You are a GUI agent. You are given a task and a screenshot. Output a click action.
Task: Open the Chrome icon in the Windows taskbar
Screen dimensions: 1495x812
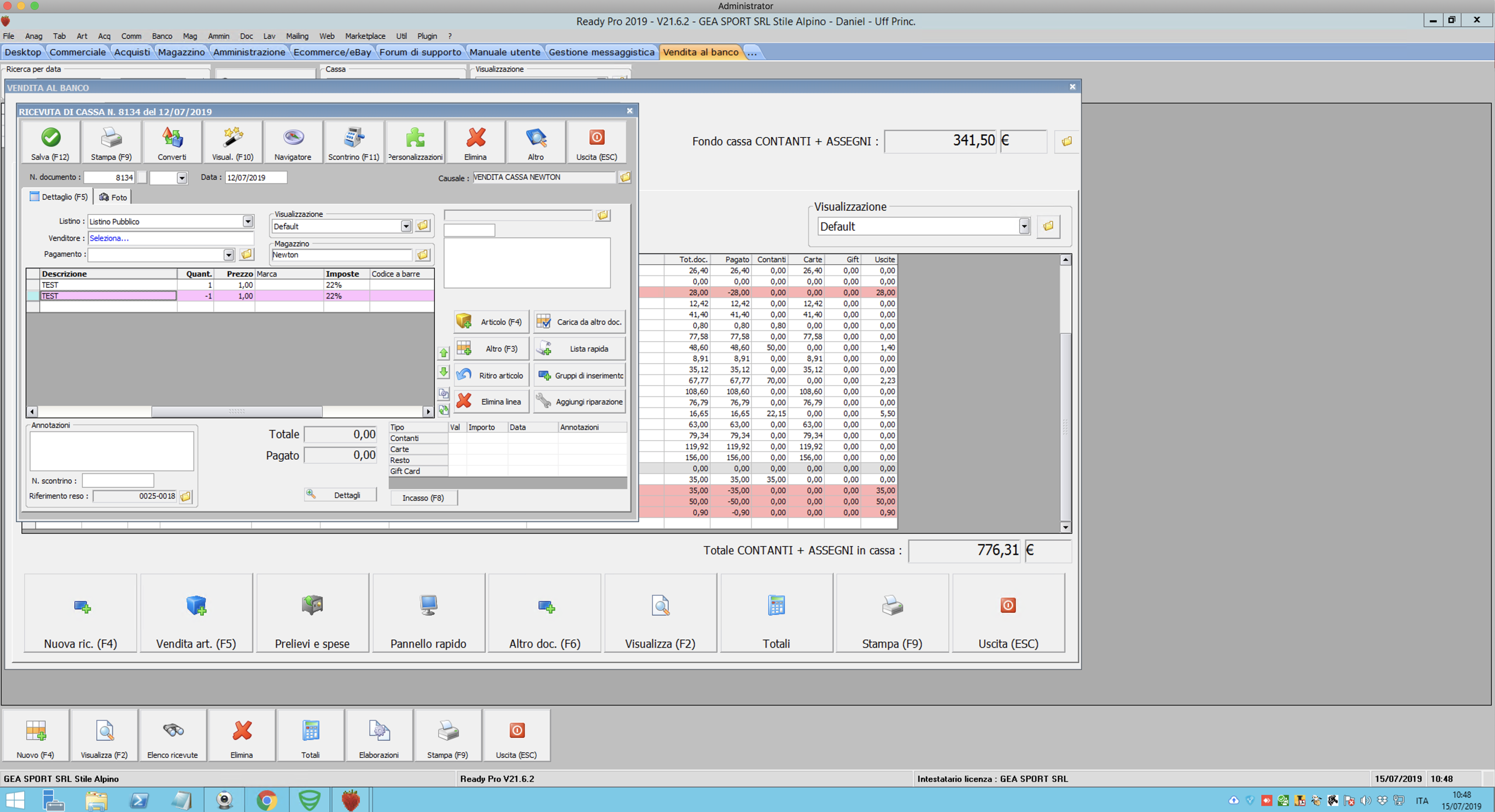click(x=266, y=800)
